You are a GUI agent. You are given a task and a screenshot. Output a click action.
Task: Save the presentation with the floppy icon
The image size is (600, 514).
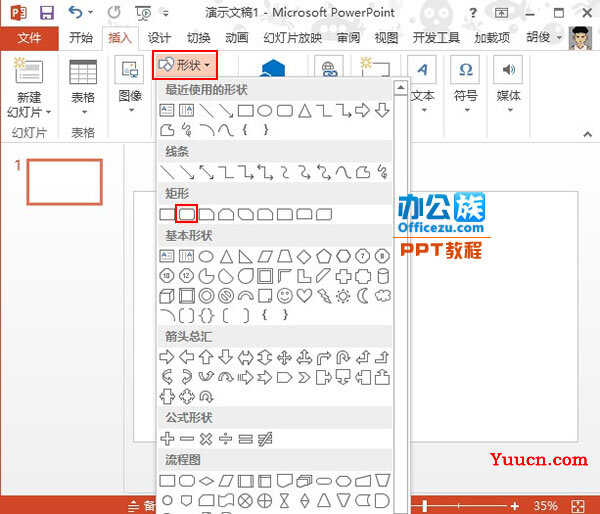47,13
